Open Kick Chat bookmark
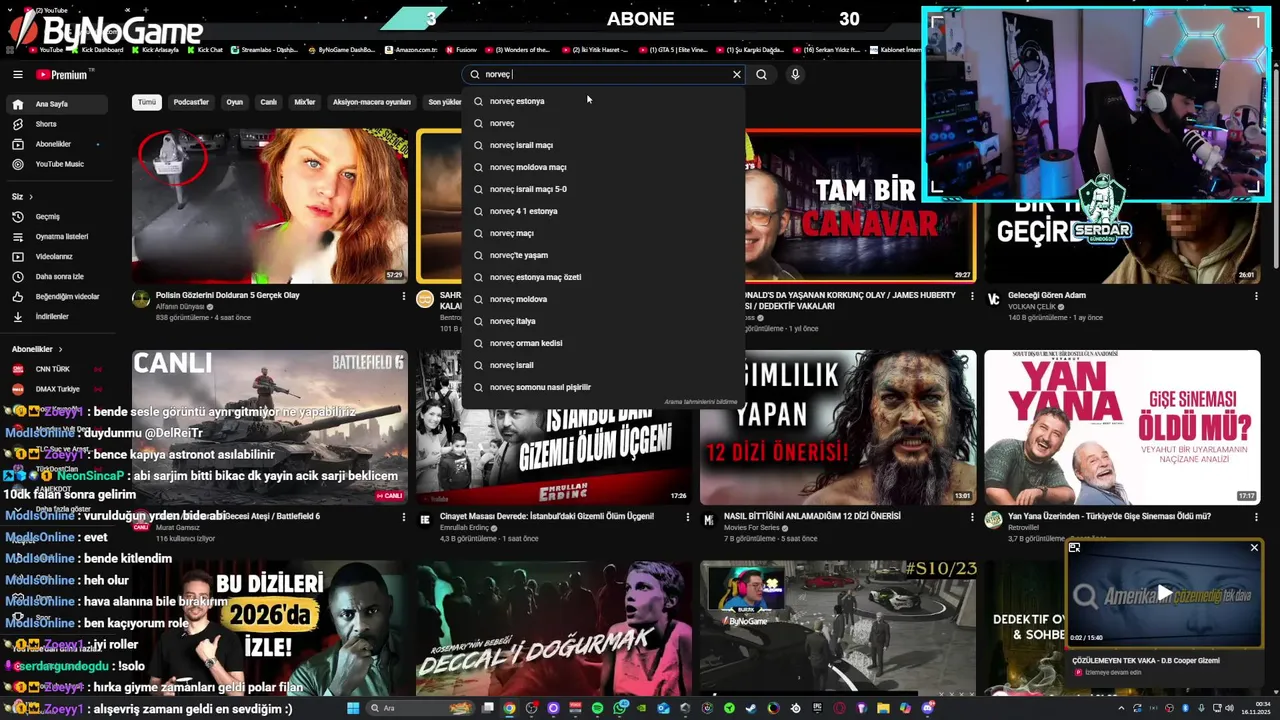 coord(205,49)
